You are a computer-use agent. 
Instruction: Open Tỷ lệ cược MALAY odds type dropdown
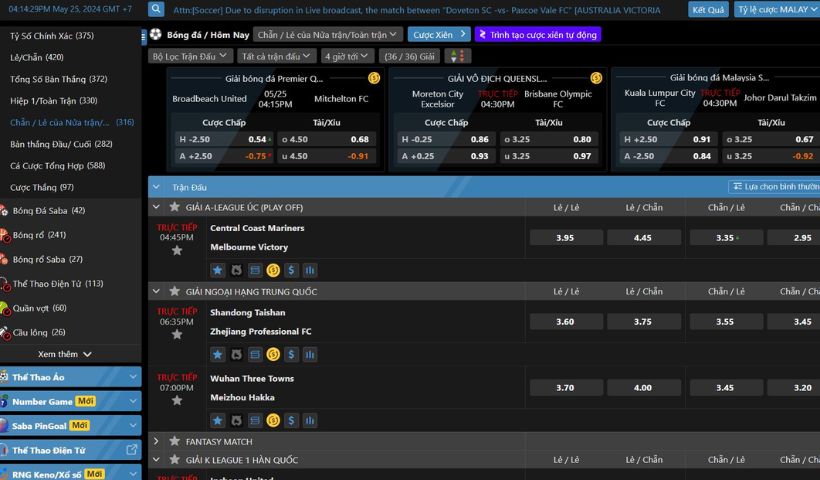click(x=777, y=9)
